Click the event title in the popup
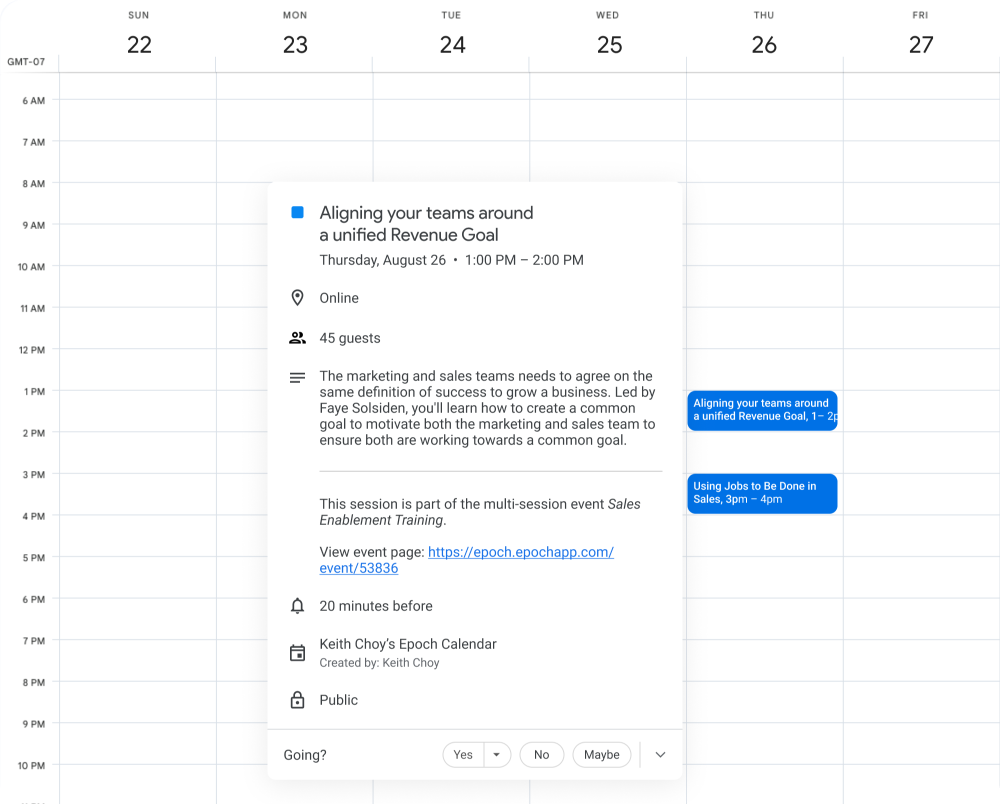Screen dimensions: 1000x804 click(x=426, y=224)
